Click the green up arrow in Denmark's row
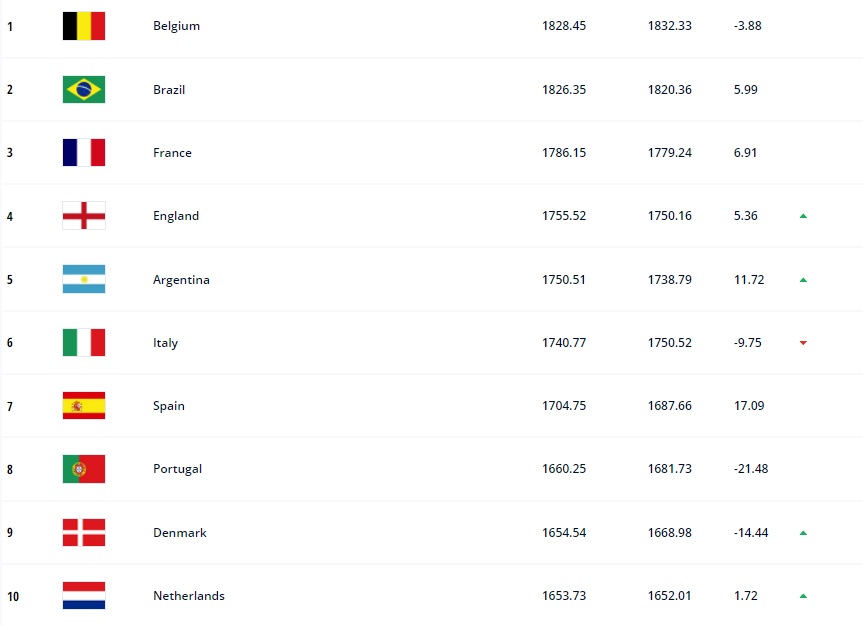This screenshot has height=625, width=863. (803, 533)
